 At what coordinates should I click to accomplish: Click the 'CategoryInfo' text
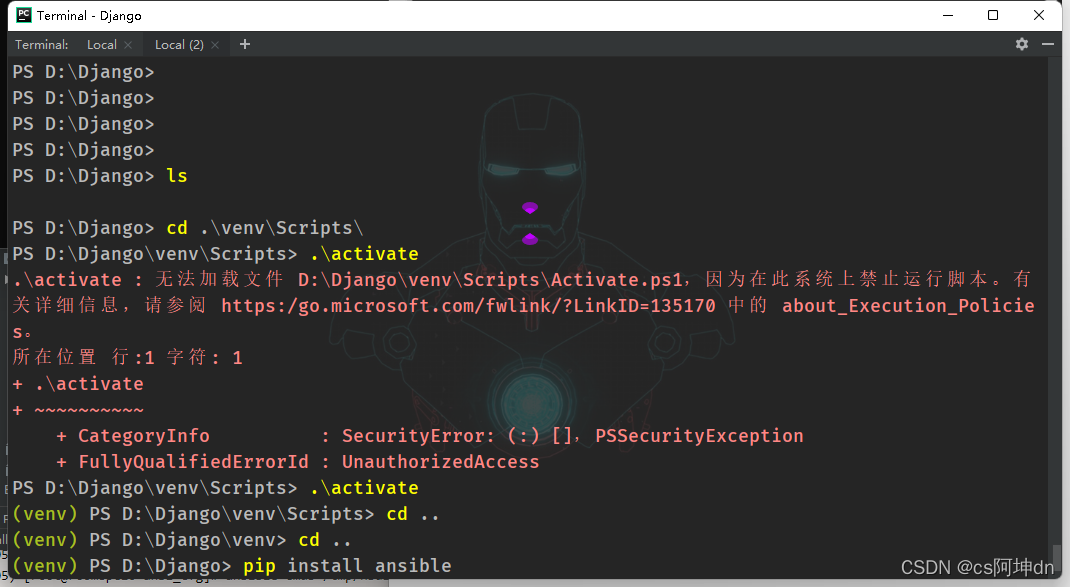point(143,435)
